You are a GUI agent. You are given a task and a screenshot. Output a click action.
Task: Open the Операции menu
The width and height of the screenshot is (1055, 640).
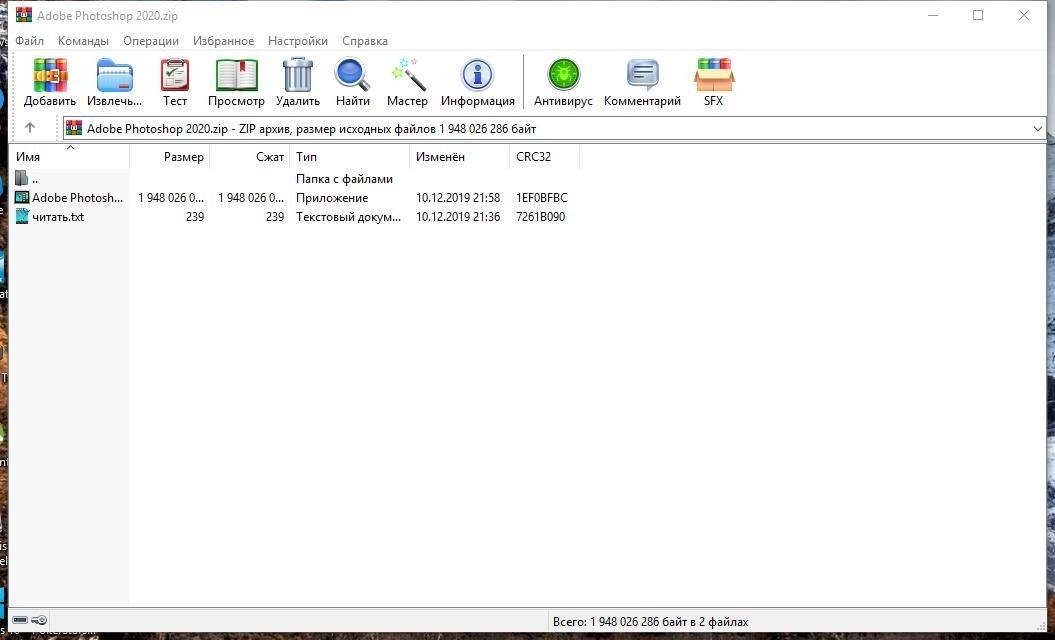pos(151,41)
